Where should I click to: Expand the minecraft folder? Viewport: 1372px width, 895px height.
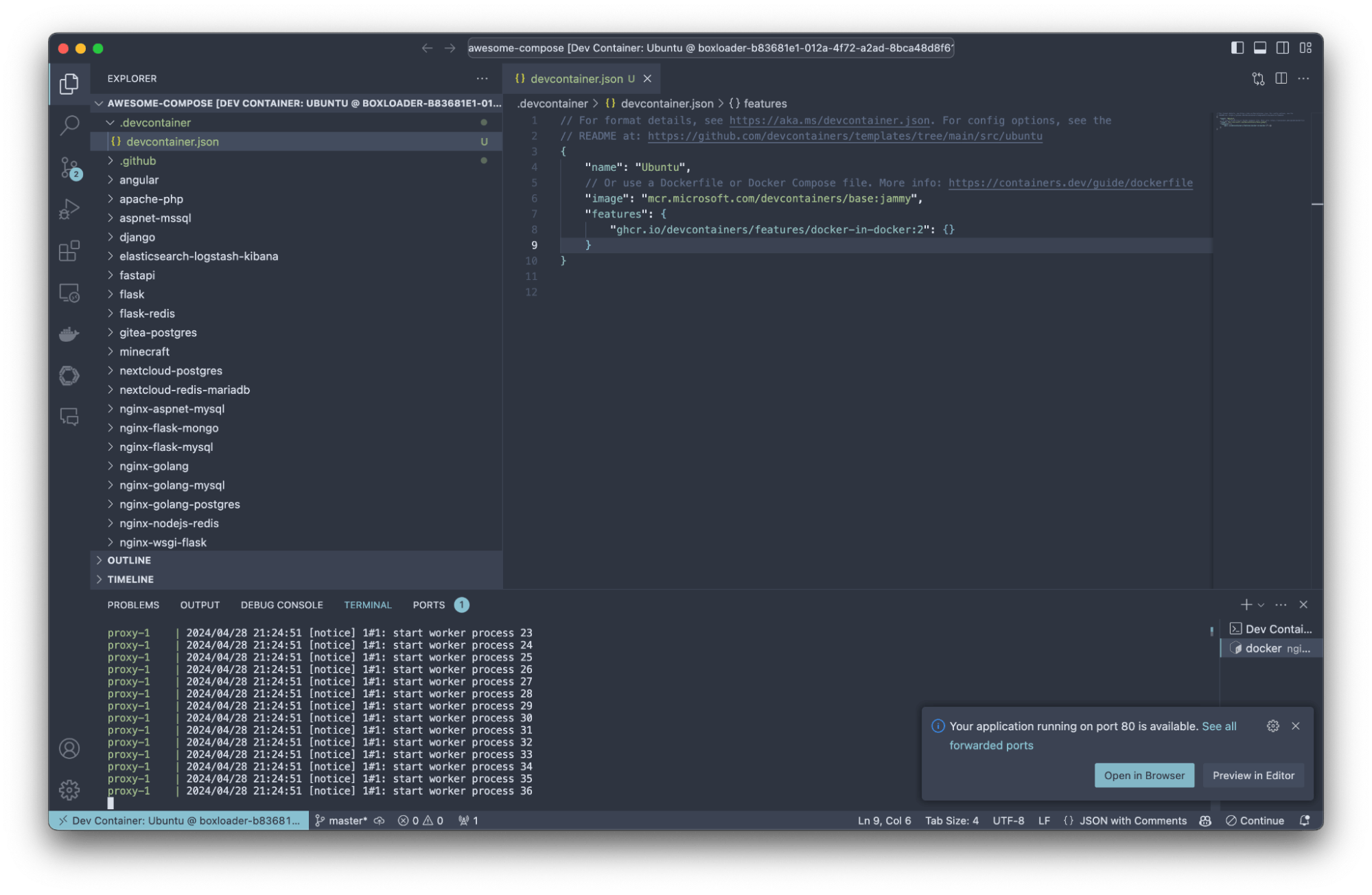click(x=297, y=352)
